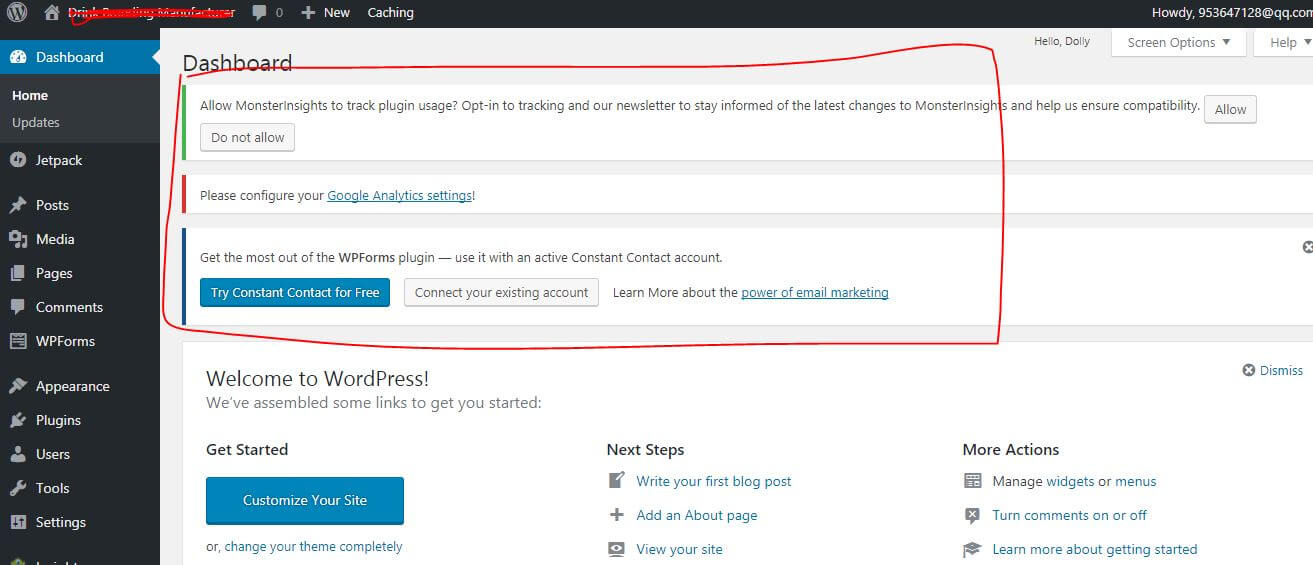Click change your theme completely link
This screenshot has width=1313, height=565.
coord(313,547)
